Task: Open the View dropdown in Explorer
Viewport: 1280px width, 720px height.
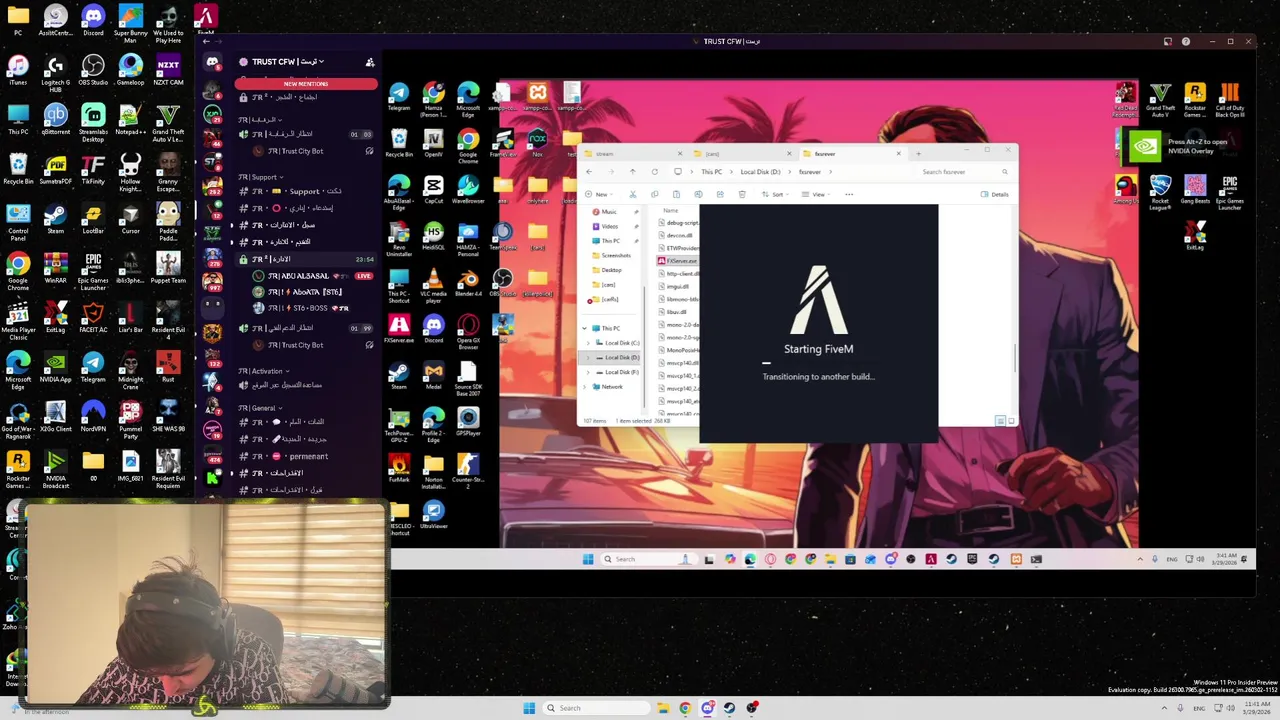Action: coord(818,194)
